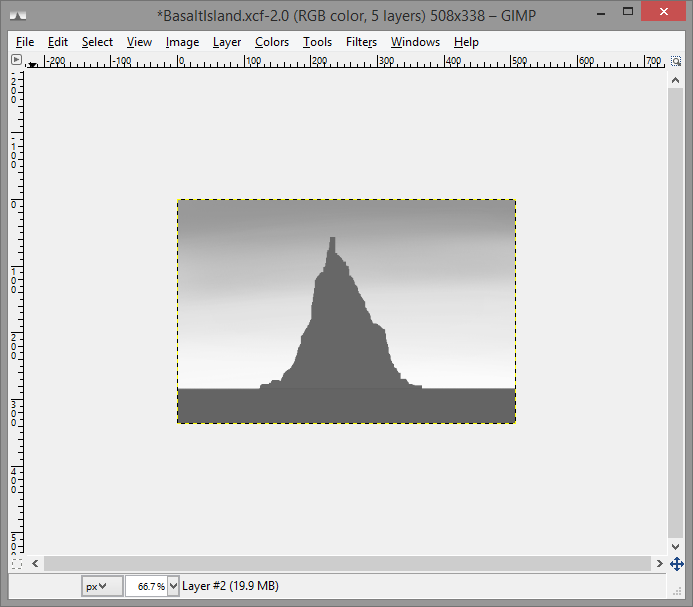Click the navigation cross icon at bottom right
The width and height of the screenshot is (693, 607).
pyautogui.click(x=676, y=564)
